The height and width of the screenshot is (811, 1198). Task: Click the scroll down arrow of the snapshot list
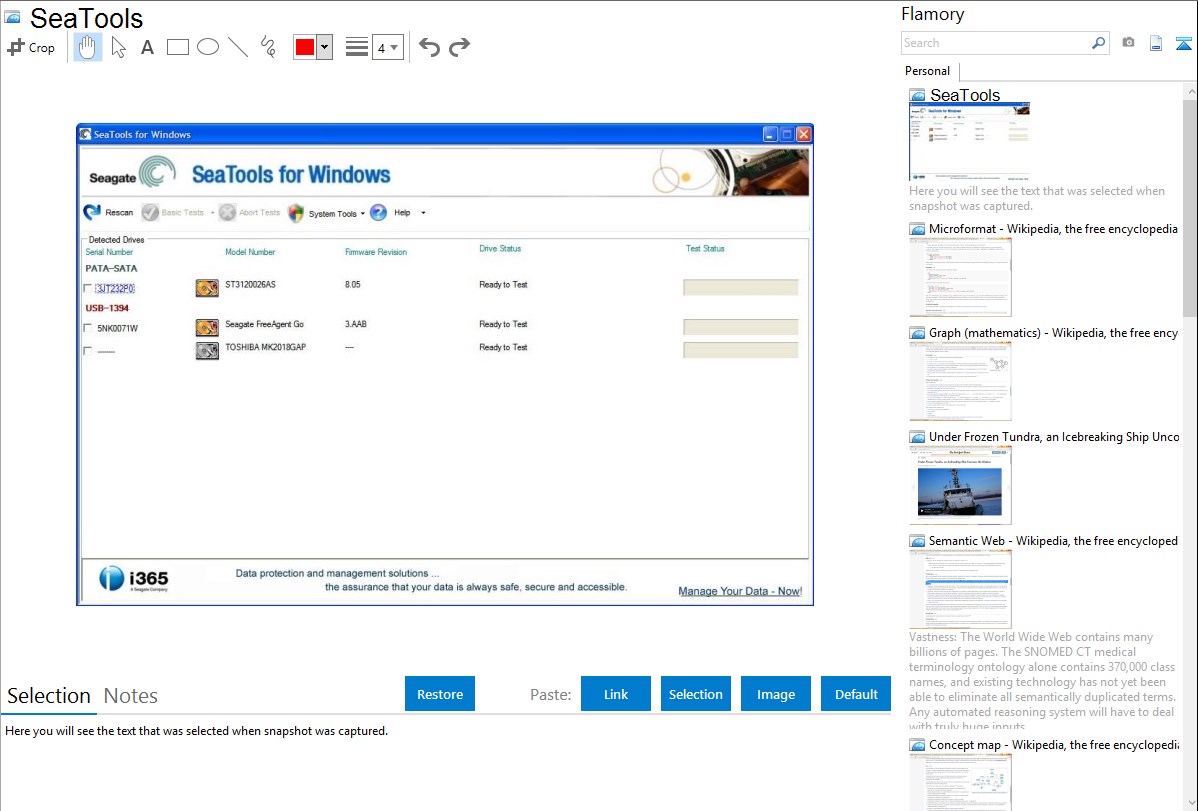click(1190, 803)
